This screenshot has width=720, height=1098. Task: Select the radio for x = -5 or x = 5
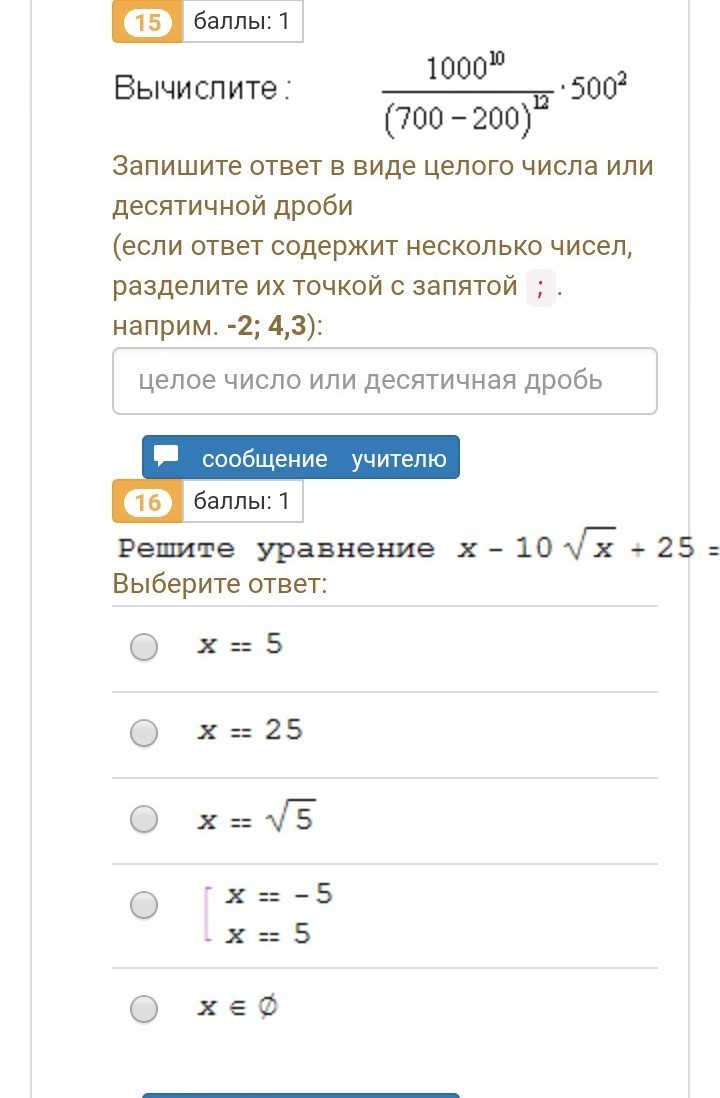[145, 906]
